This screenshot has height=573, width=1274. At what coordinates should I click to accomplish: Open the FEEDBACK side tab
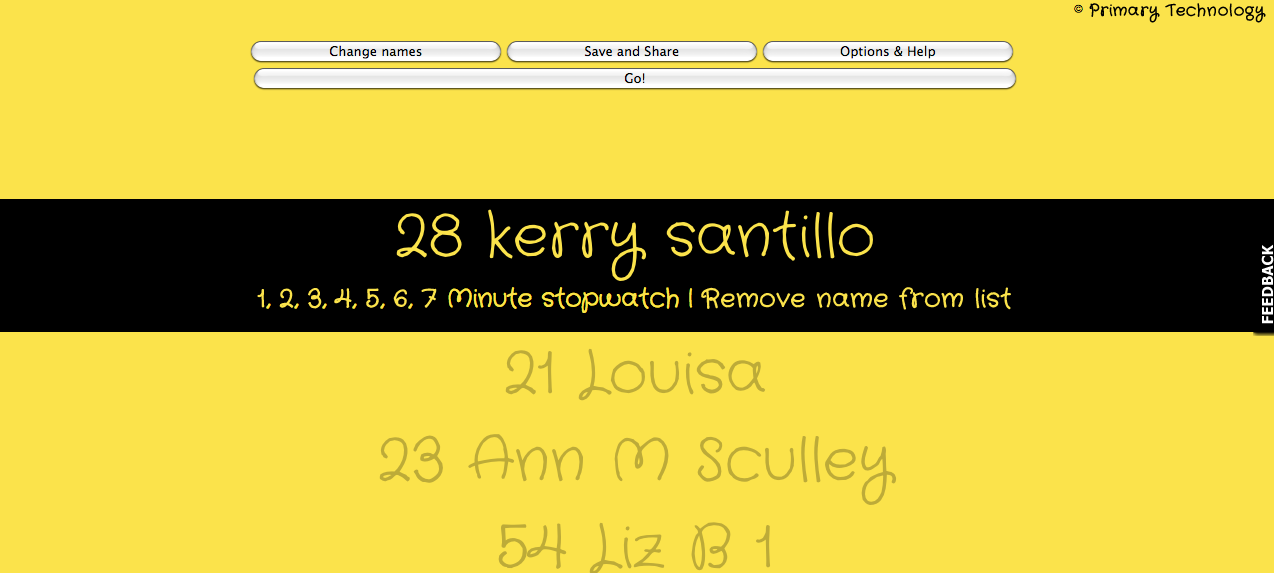coord(1265,284)
